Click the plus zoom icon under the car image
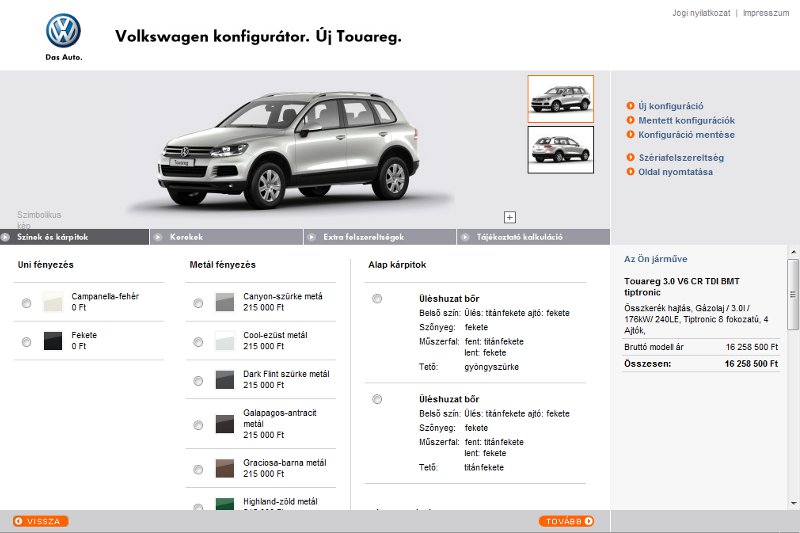The width and height of the screenshot is (800, 533). (x=509, y=217)
